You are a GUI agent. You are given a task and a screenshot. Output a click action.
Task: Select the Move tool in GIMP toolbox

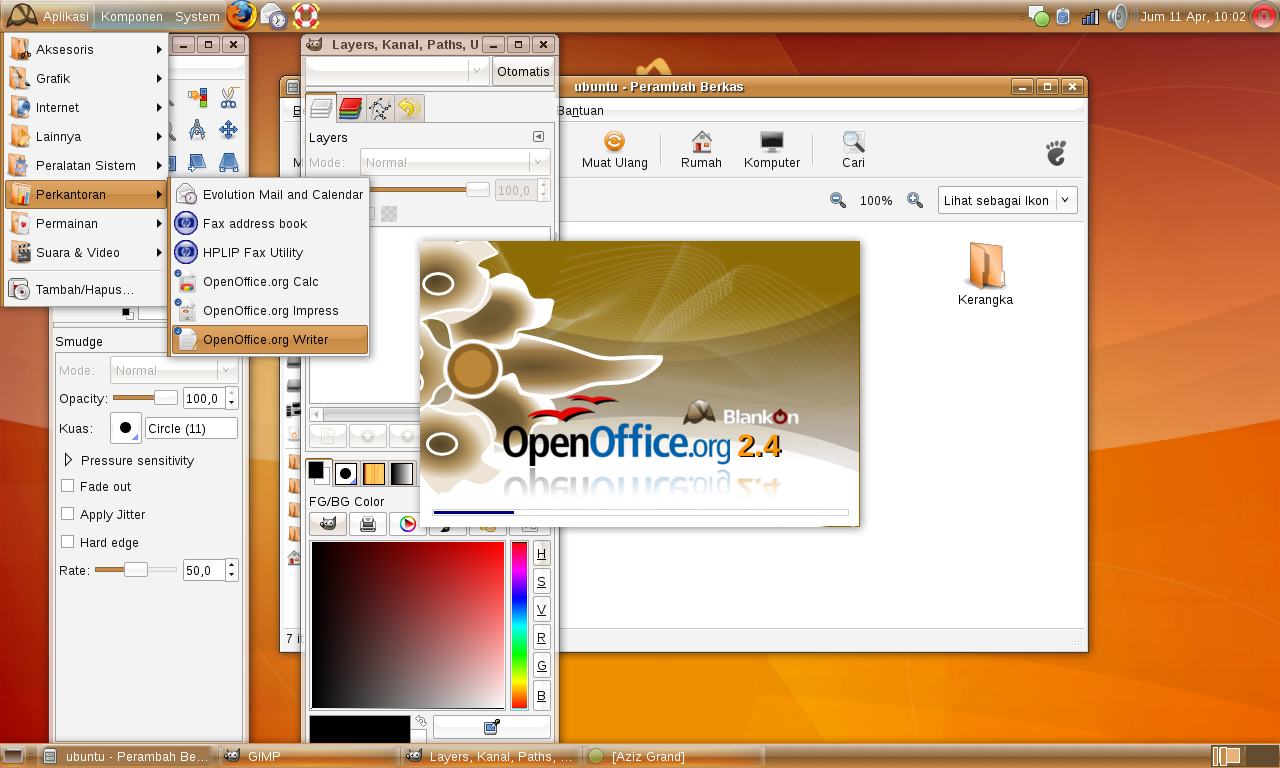tap(228, 129)
